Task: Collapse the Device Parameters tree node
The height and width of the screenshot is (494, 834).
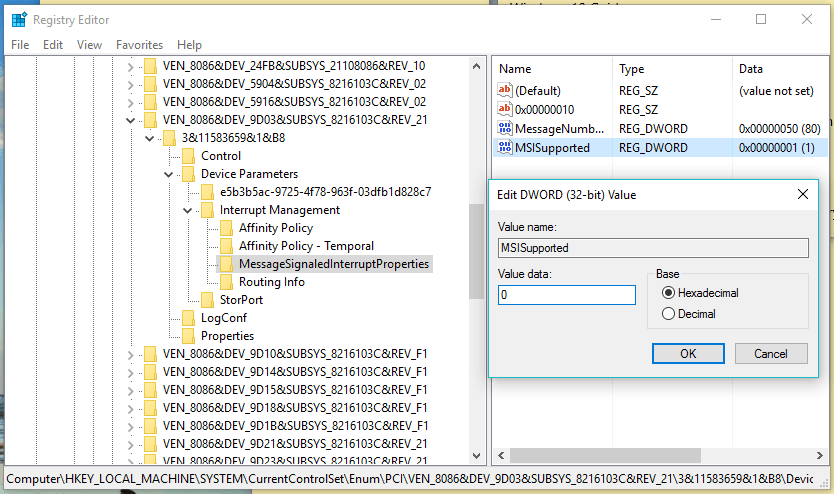Action: (x=169, y=174)
